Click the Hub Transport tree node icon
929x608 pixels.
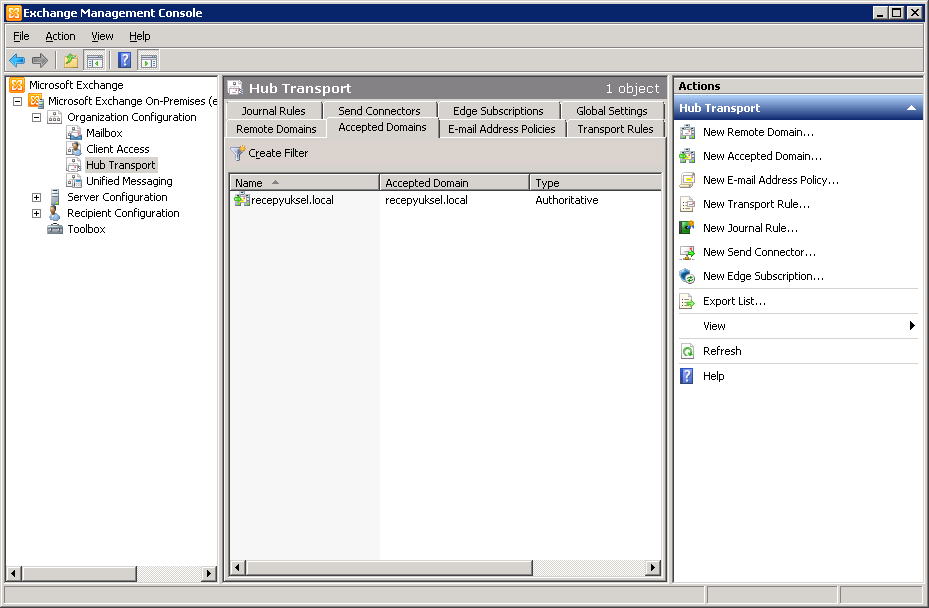pos(74,165)
